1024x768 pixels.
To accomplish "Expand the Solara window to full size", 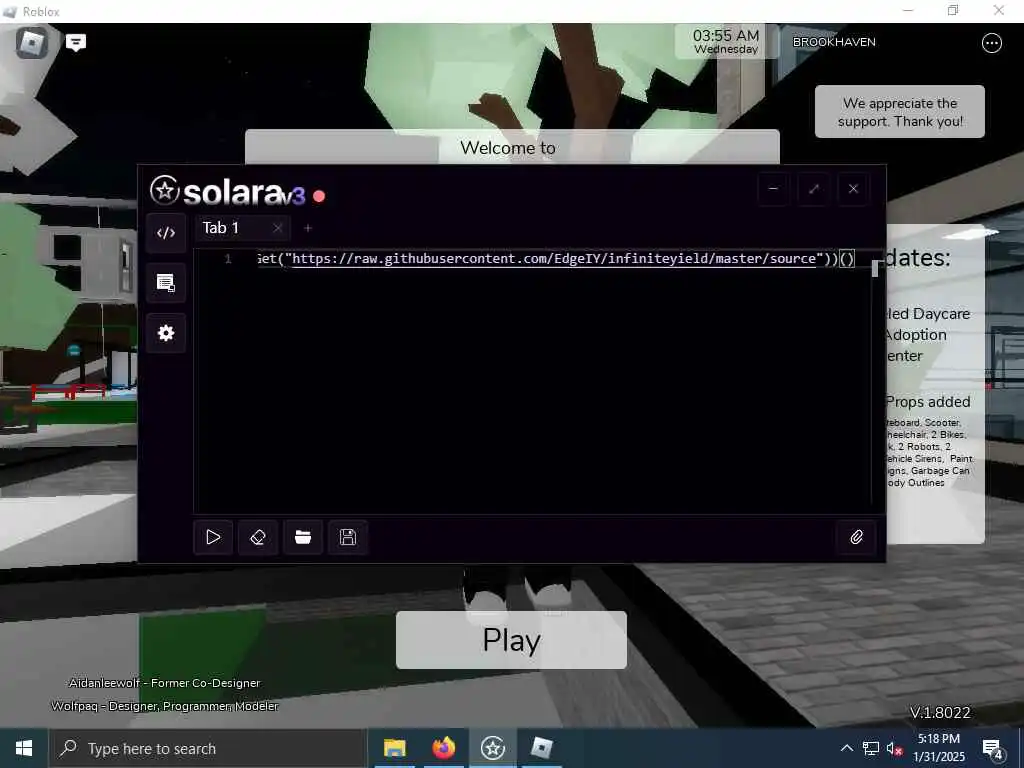I will coord(813,189).
